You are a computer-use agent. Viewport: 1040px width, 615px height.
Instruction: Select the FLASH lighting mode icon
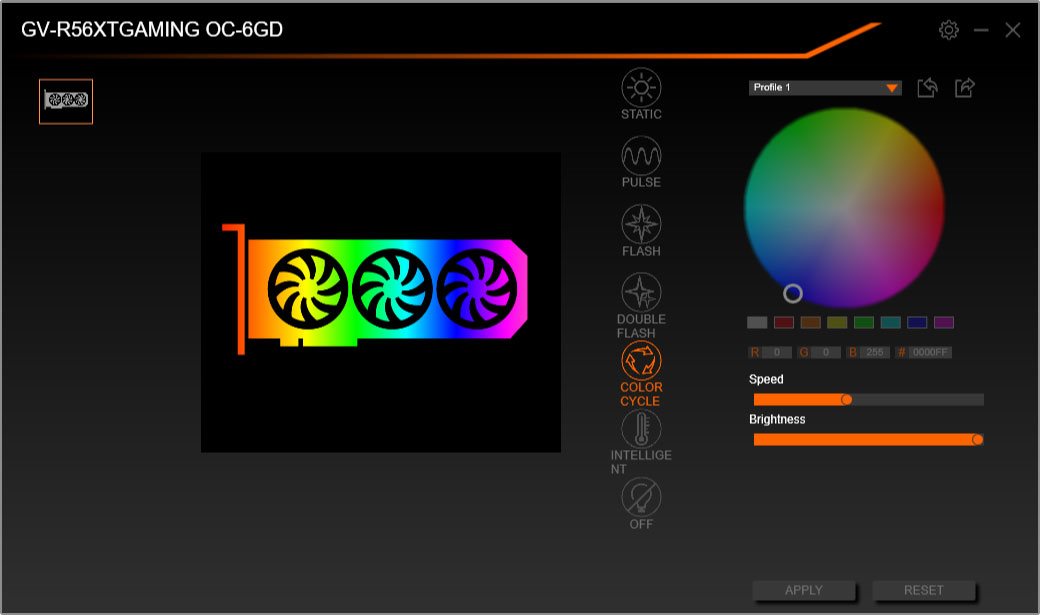[x=641, y=224]
